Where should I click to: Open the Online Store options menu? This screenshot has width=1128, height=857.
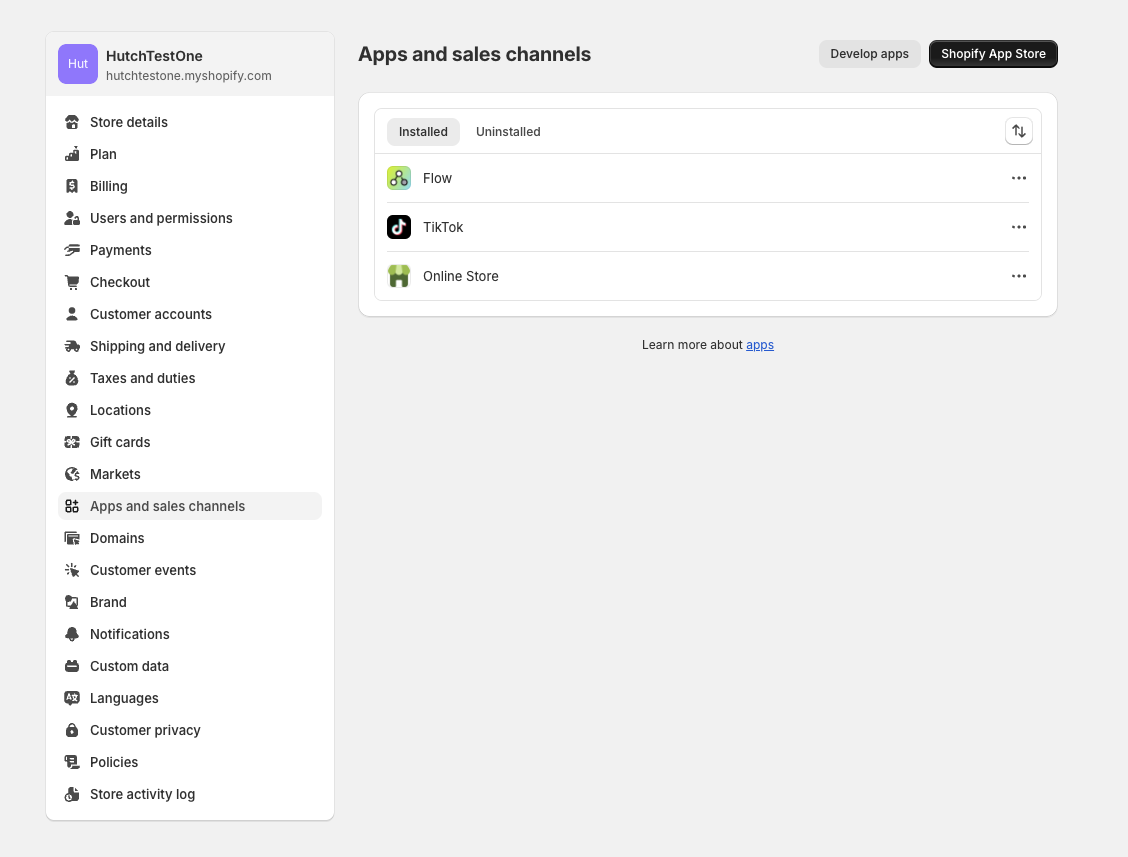click(x=1018, y=276)
